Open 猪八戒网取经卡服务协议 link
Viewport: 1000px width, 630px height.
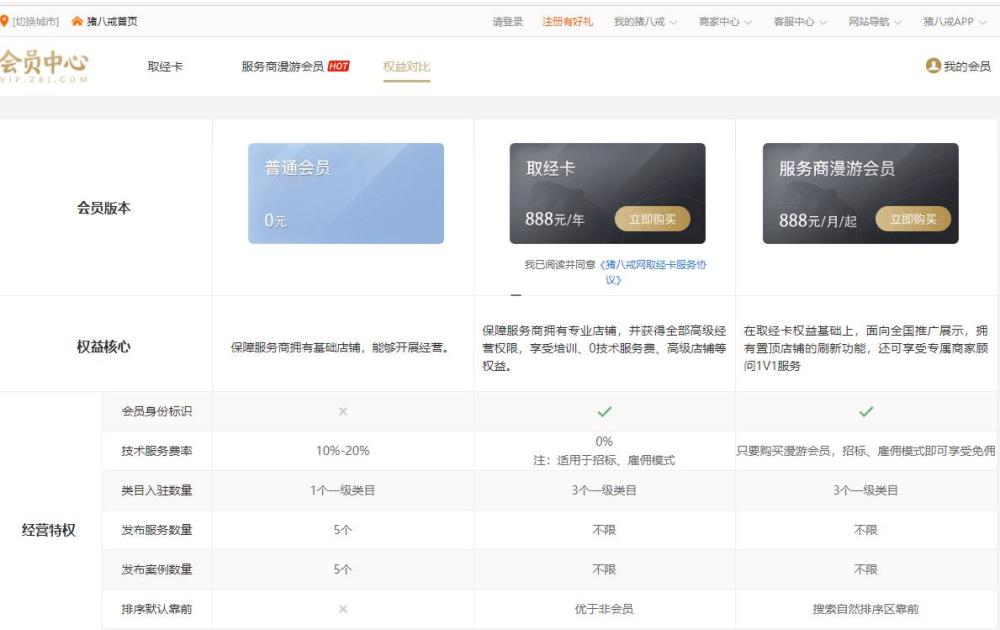click(x=653, y=272)
